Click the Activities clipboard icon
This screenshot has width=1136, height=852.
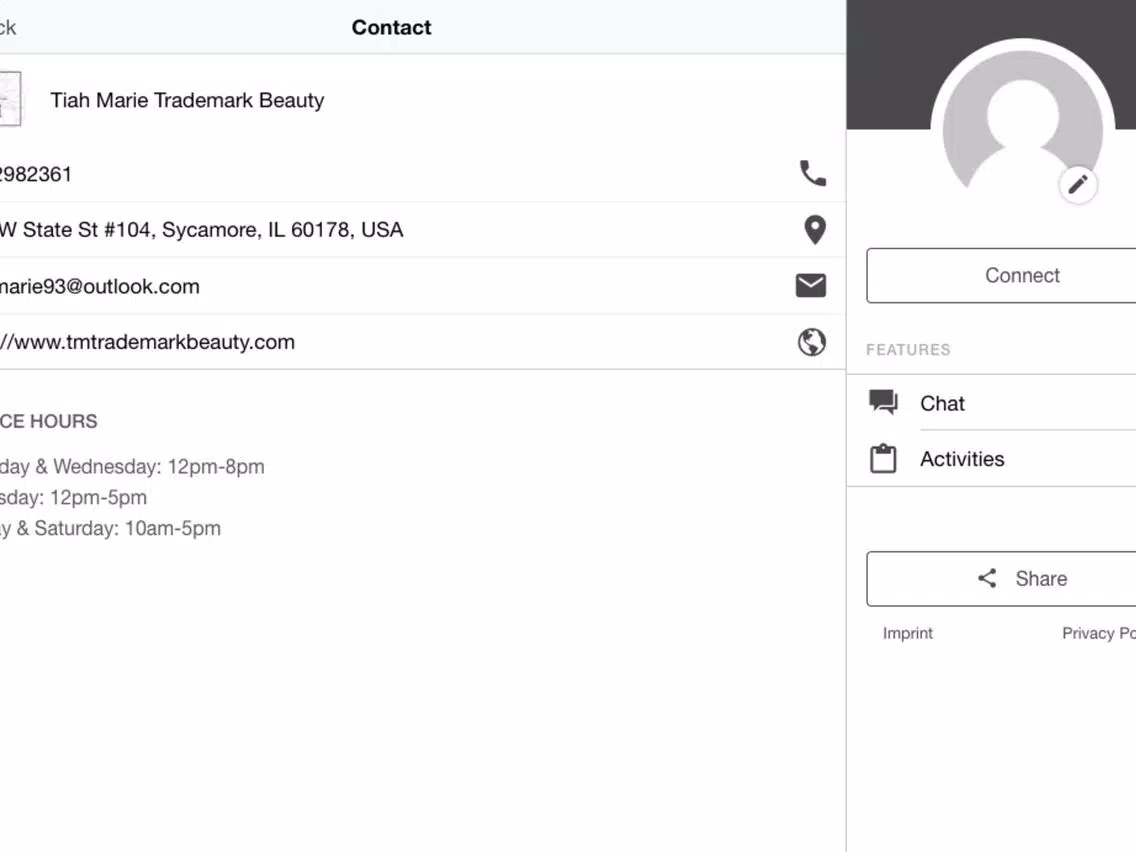point(883,459)
